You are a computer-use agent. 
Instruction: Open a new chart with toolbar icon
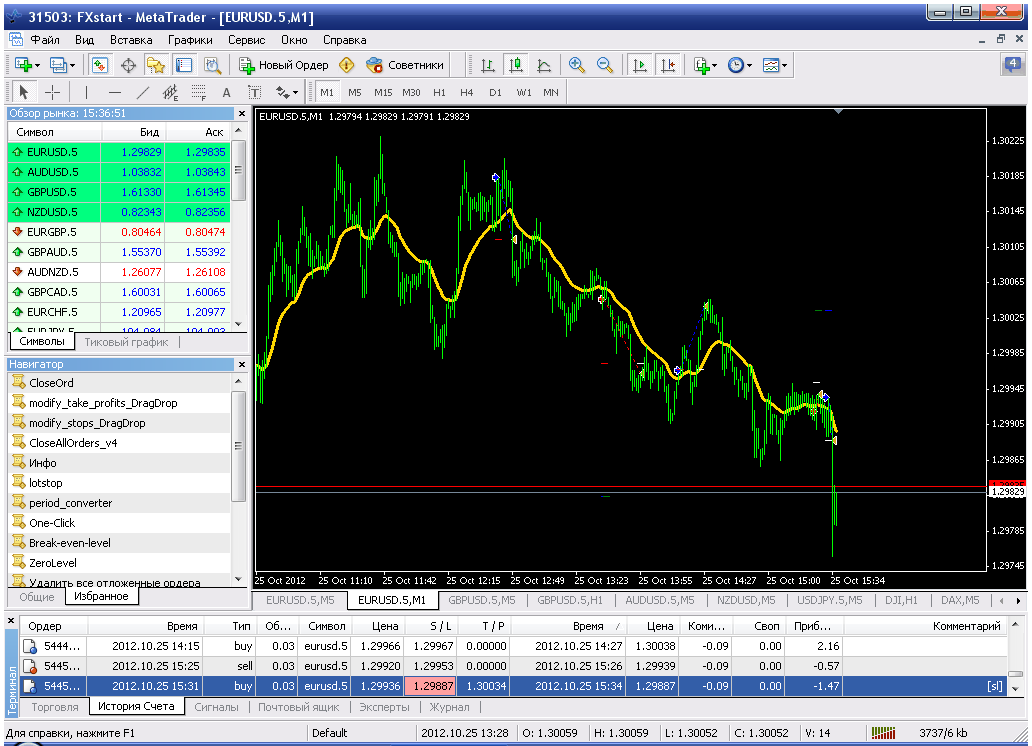pyautogui.click(x=24, y=65)
